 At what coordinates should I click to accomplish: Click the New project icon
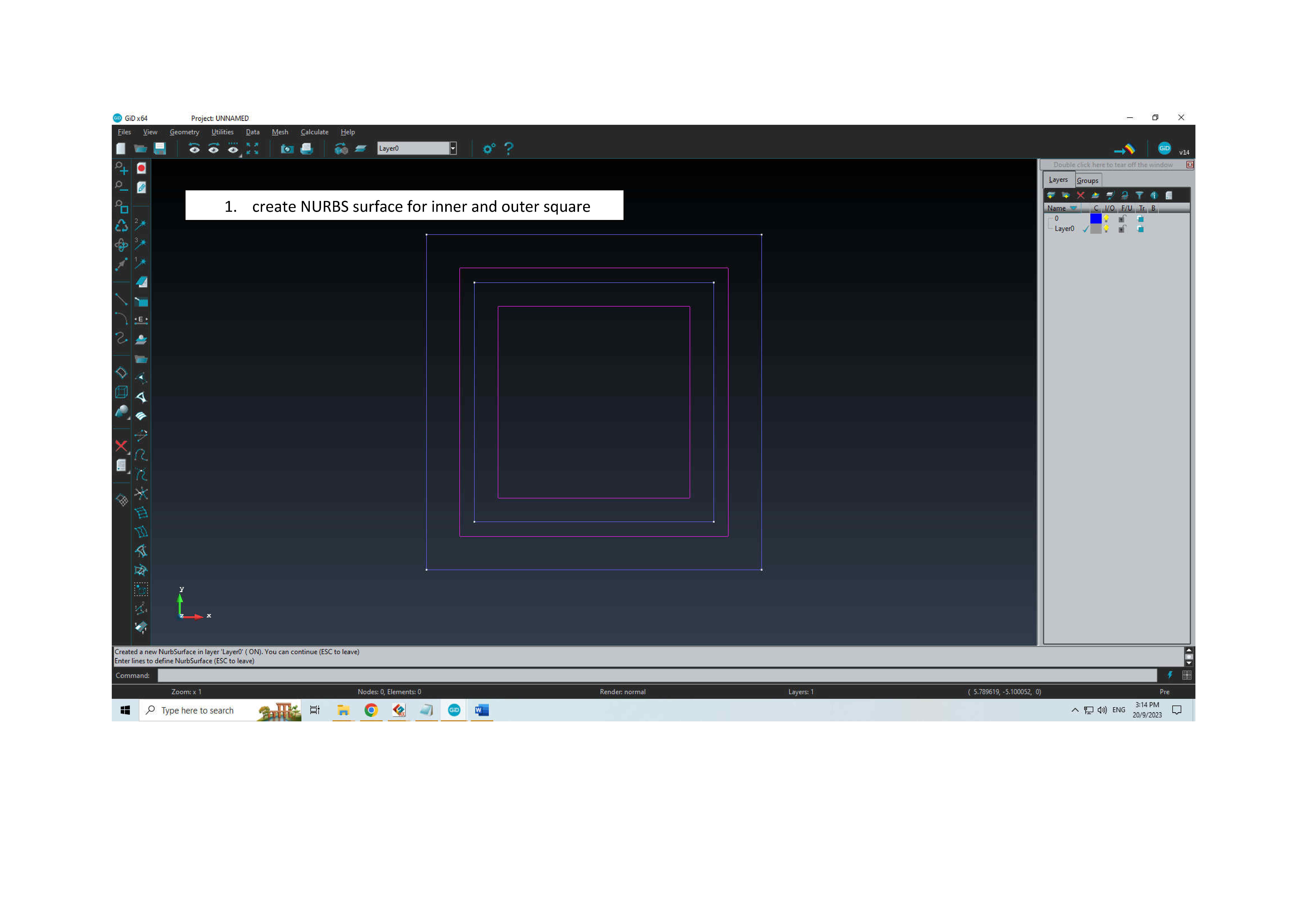(121, 149)
